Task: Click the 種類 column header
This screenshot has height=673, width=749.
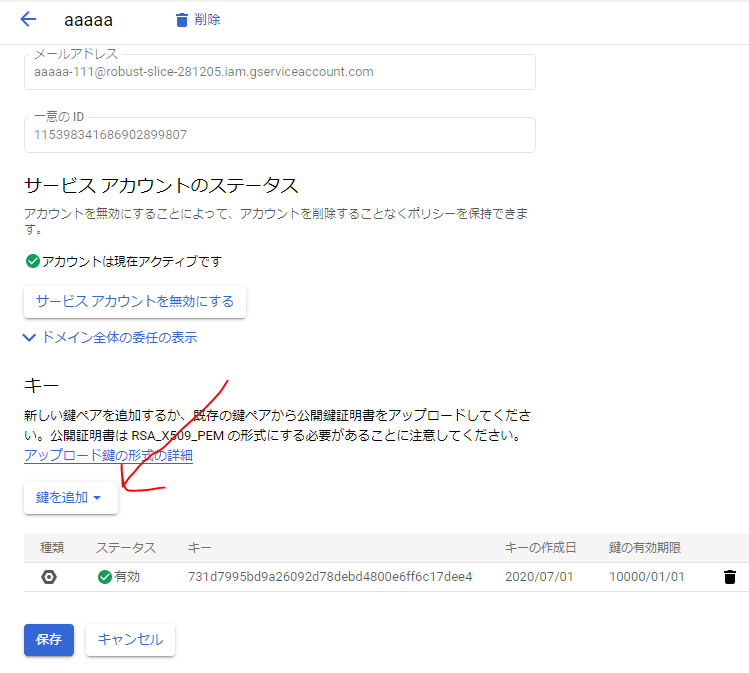Action: [x=52, y=548]
